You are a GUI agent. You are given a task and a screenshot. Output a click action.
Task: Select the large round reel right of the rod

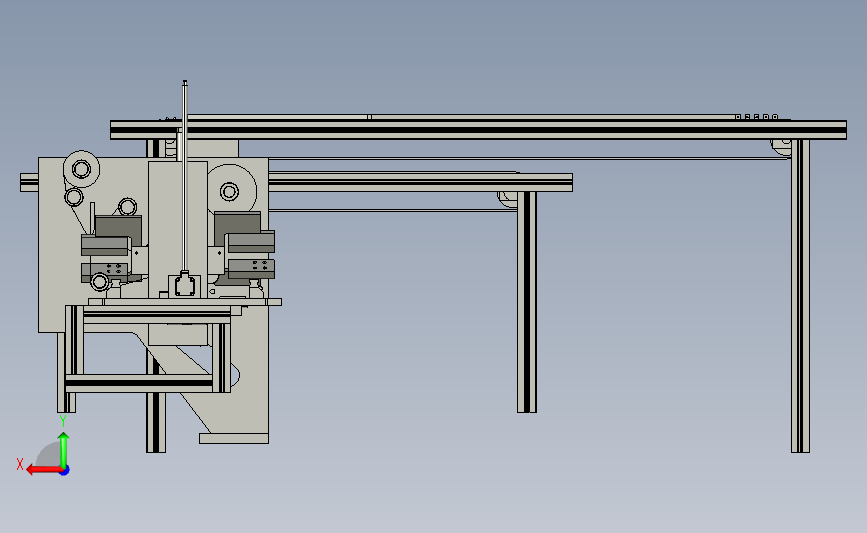coord(231,191)
